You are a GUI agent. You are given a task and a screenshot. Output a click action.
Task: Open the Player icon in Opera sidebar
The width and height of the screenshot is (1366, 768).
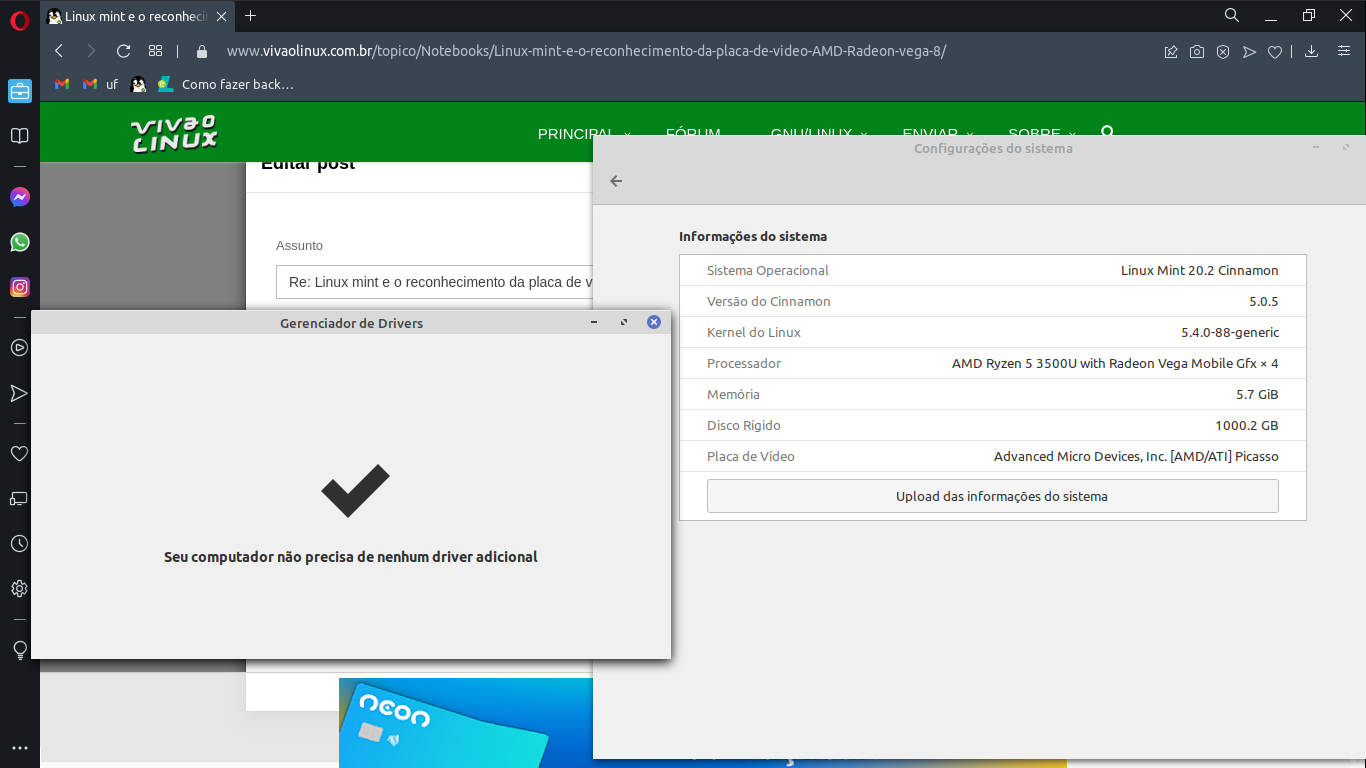19,348
